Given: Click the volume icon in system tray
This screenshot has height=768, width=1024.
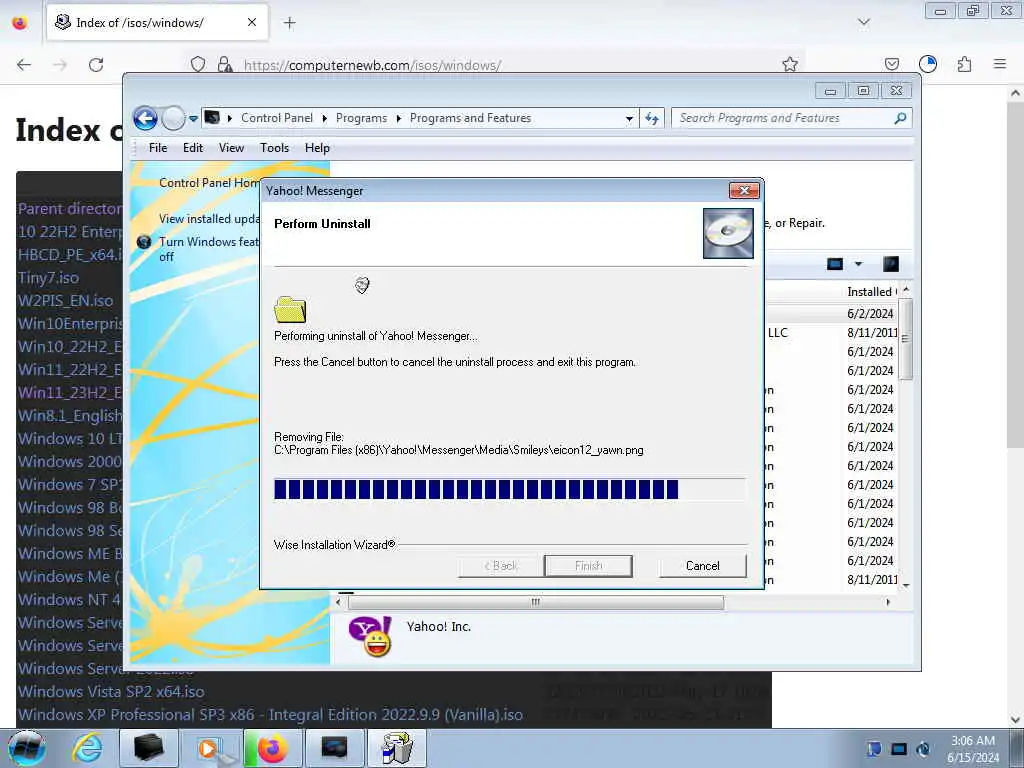Looking at the screenshot, I should click(x=923, y=749).
